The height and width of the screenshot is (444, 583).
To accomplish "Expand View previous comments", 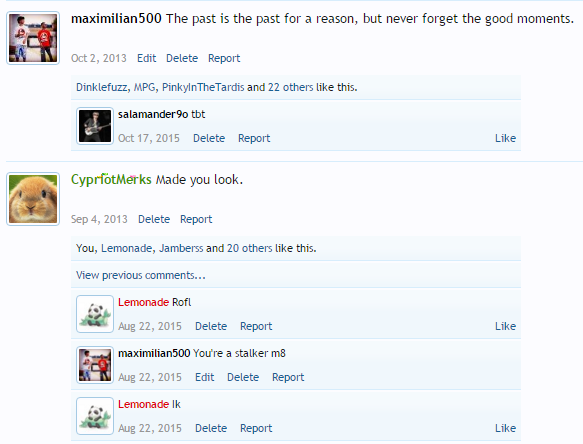I will [141, 275].
